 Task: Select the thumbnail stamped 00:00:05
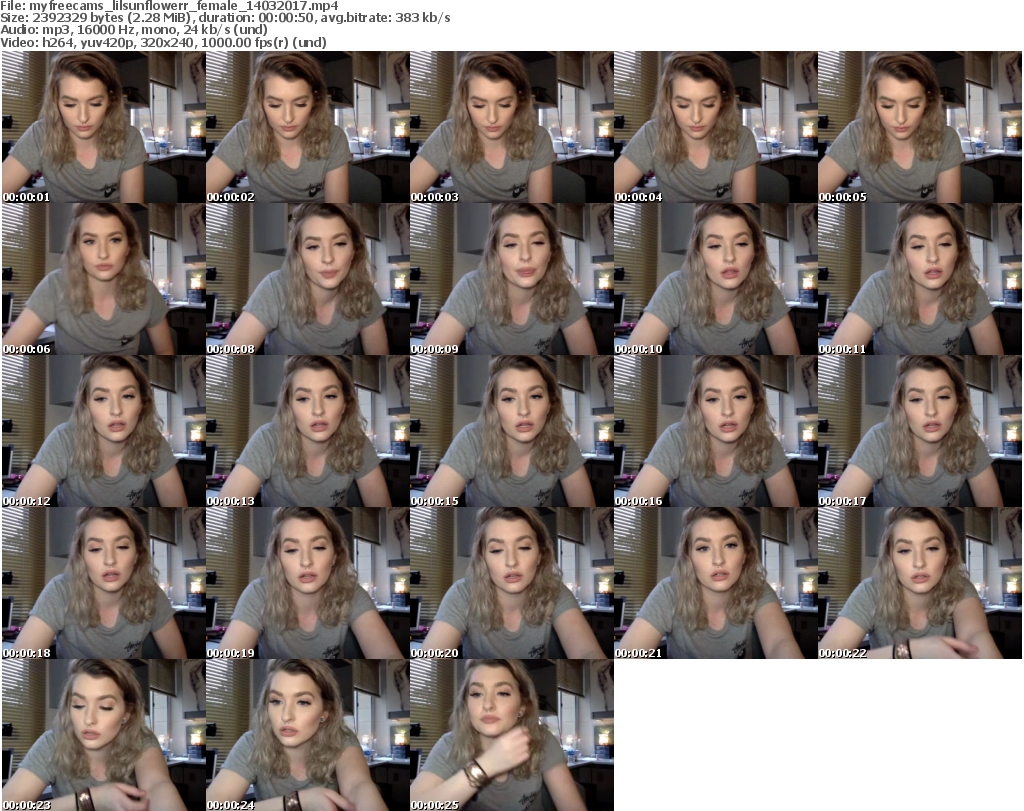920,127
